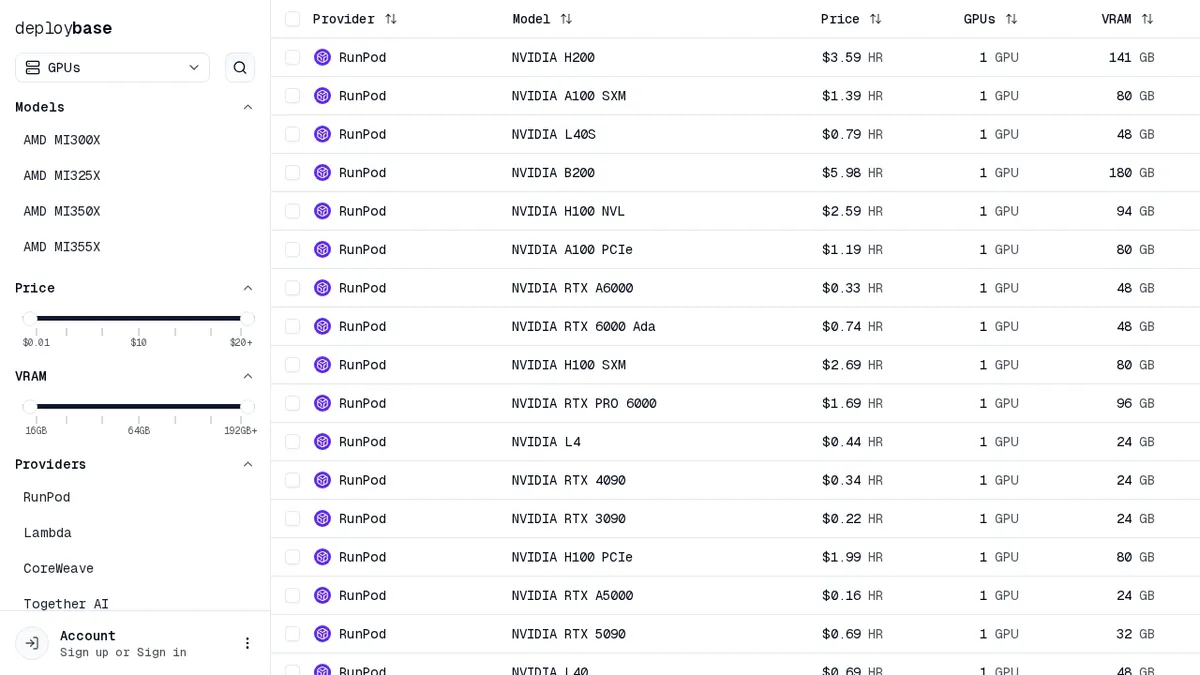Click the deploybase logo
Image resolution: width=1200 pixels, height=675 pixels.
pos(63,28)
